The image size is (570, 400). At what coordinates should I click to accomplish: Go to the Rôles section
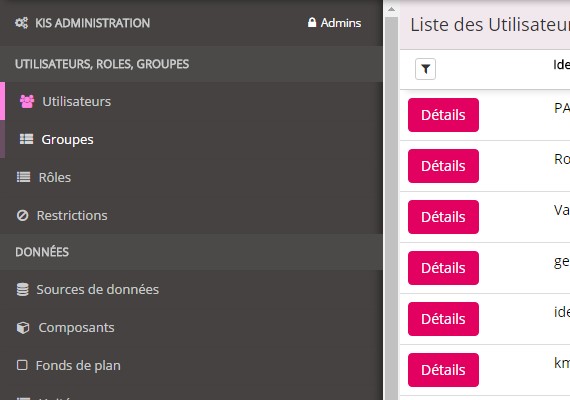tap(55, 177)
